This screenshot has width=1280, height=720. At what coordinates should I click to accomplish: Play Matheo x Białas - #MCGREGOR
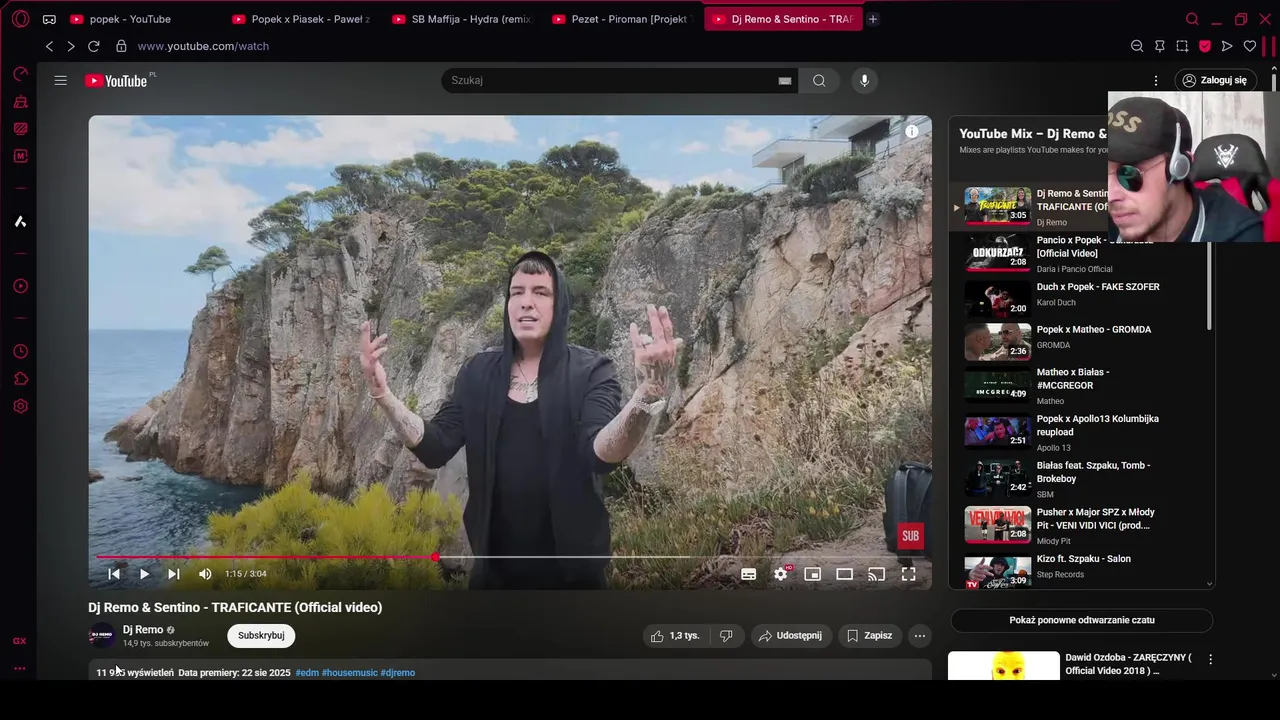pos(1080,385)
